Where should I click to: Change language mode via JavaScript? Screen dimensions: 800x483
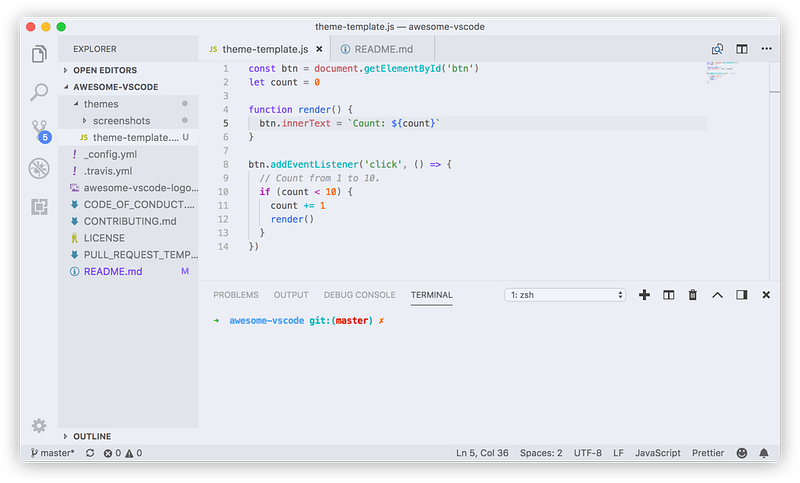[x=658, y=453]
